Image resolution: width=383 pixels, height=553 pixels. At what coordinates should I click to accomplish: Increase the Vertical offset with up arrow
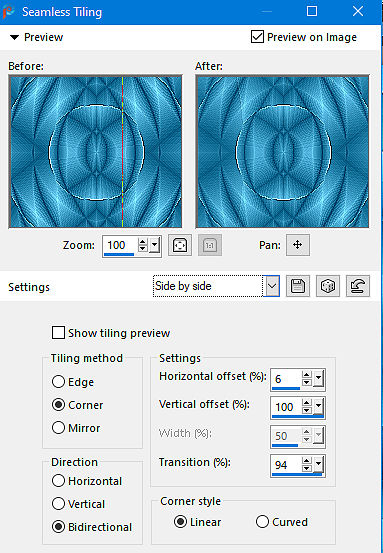click(x=306, y=404)
